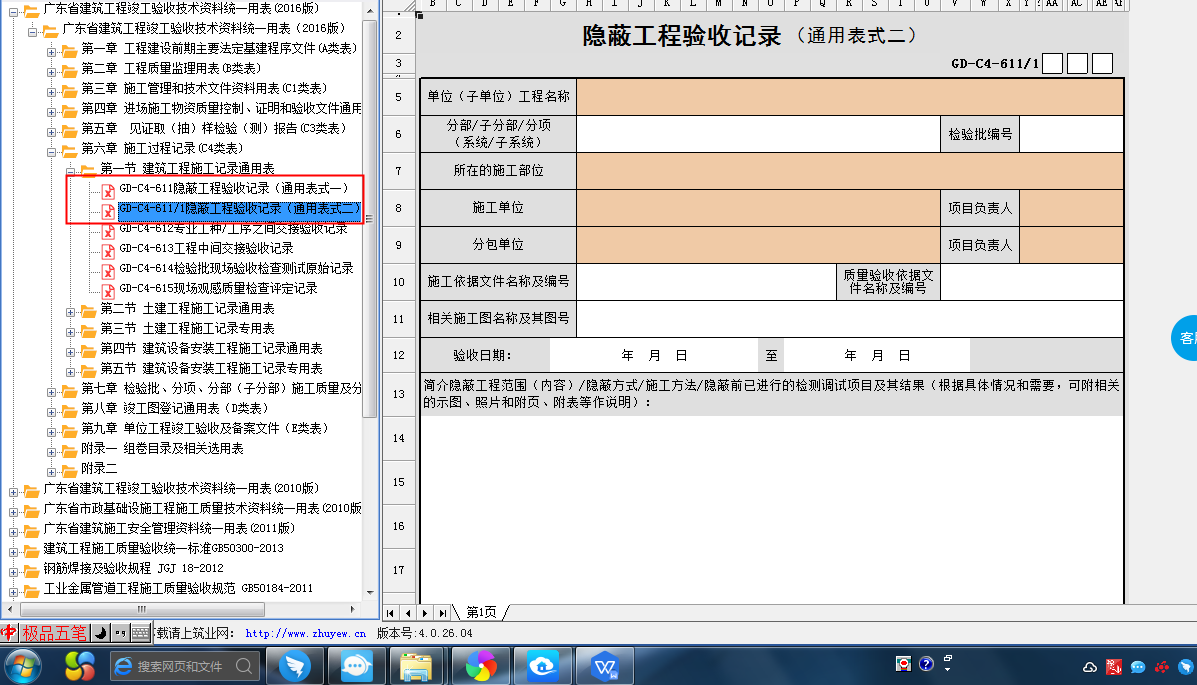
Task: Expand 第二节 土建工程施工记录通用表
Action: (69, 309)
